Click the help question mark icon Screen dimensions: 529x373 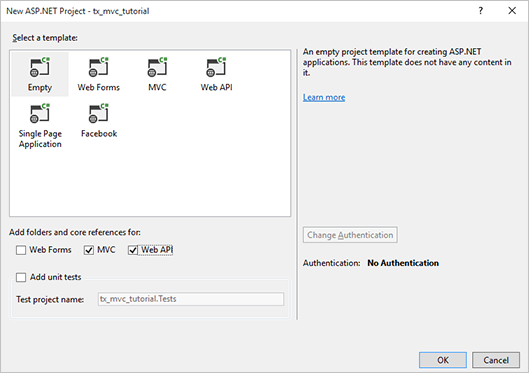pyautogui.click(x=481, y=11)
